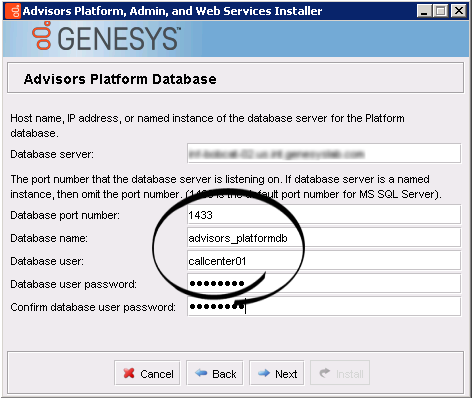The image size is (472, 398).
Task: Proceed with the Next button
Action: coord(277,373)
